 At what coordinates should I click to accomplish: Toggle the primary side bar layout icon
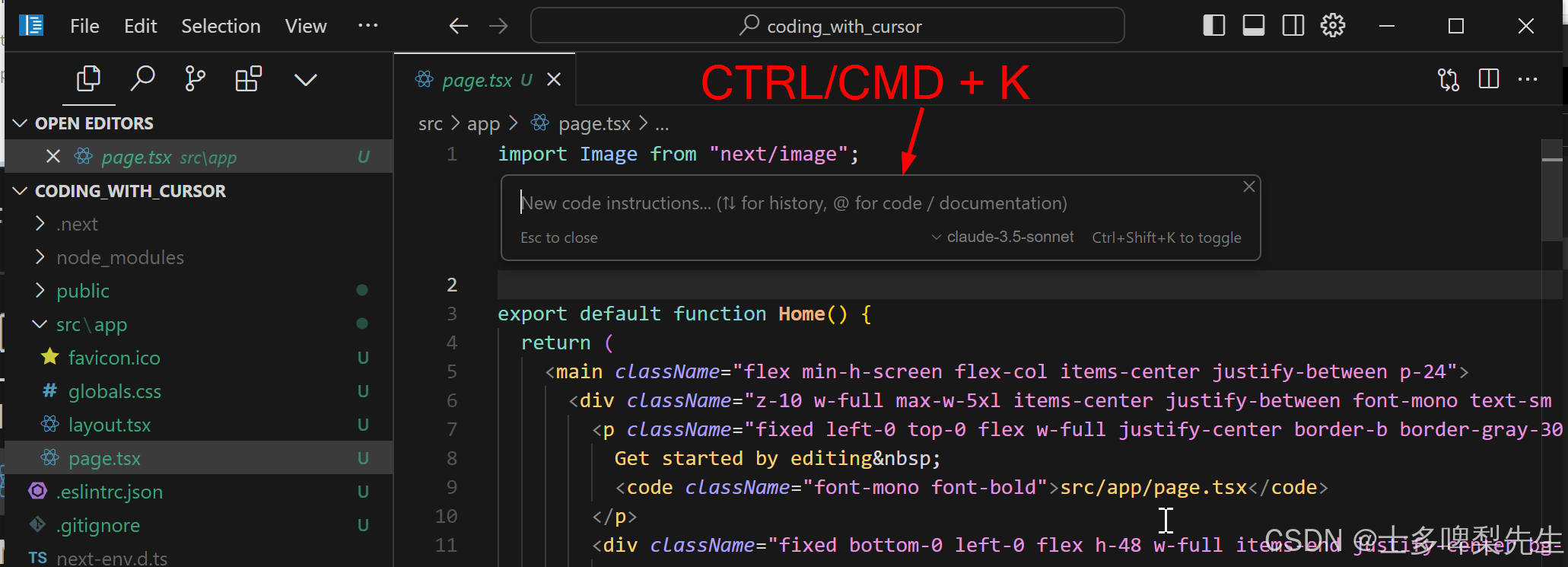tap(1214, 26)
